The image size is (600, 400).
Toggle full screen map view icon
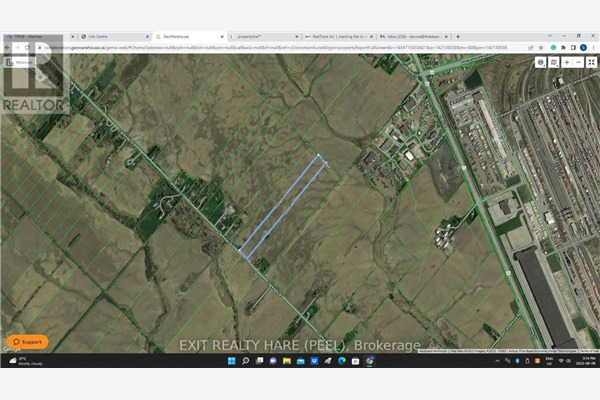(x=592, y=62)
